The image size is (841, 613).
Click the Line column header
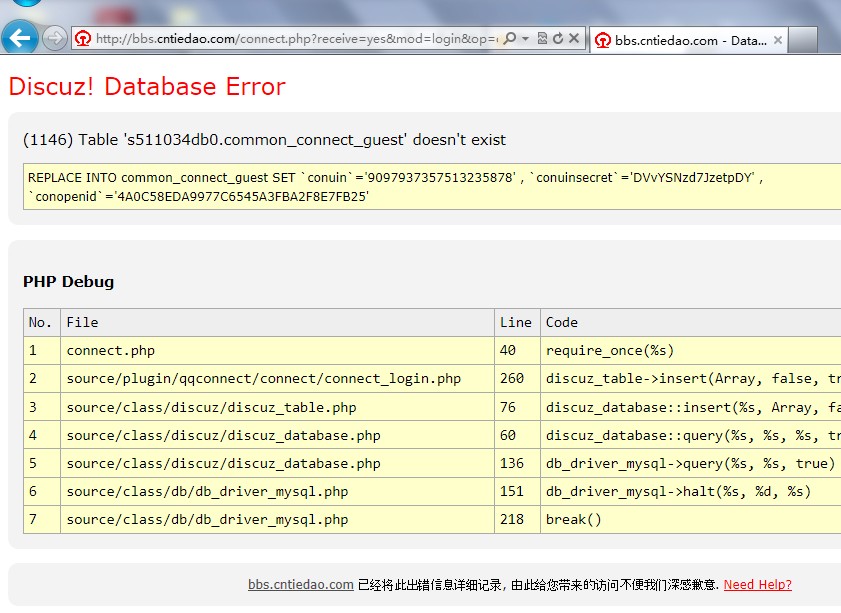pos(517,322)
